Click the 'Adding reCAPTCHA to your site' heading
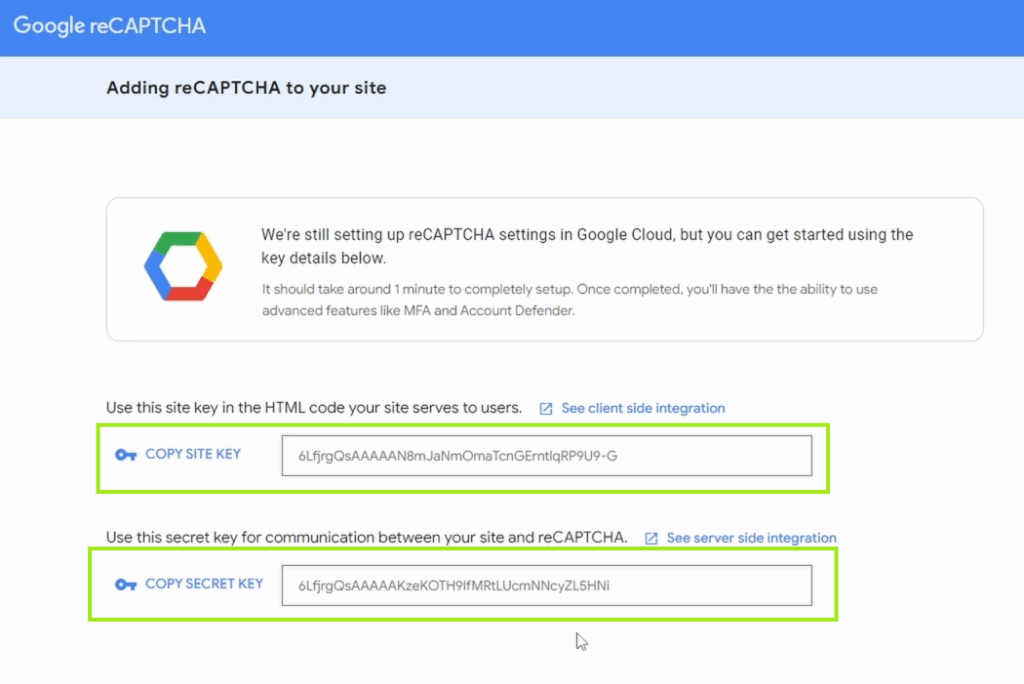This screenshot has height=684, width=1024. point(246,88)
